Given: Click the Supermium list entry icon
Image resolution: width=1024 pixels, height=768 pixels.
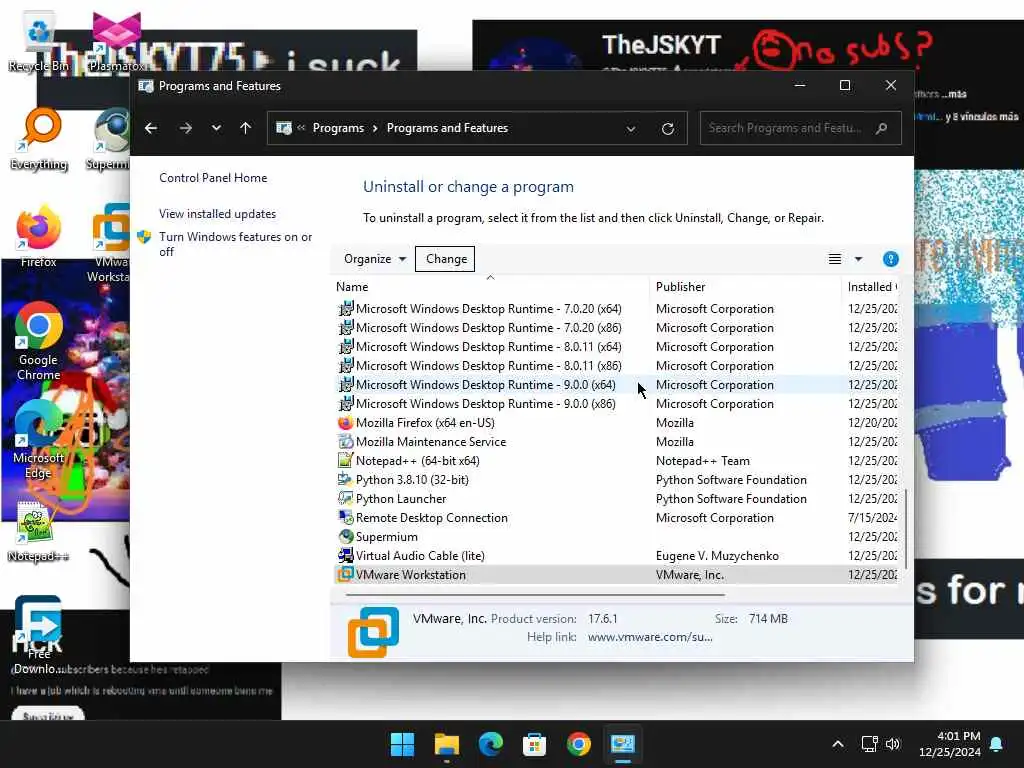Looking at the screenshot, I should 345,536.
